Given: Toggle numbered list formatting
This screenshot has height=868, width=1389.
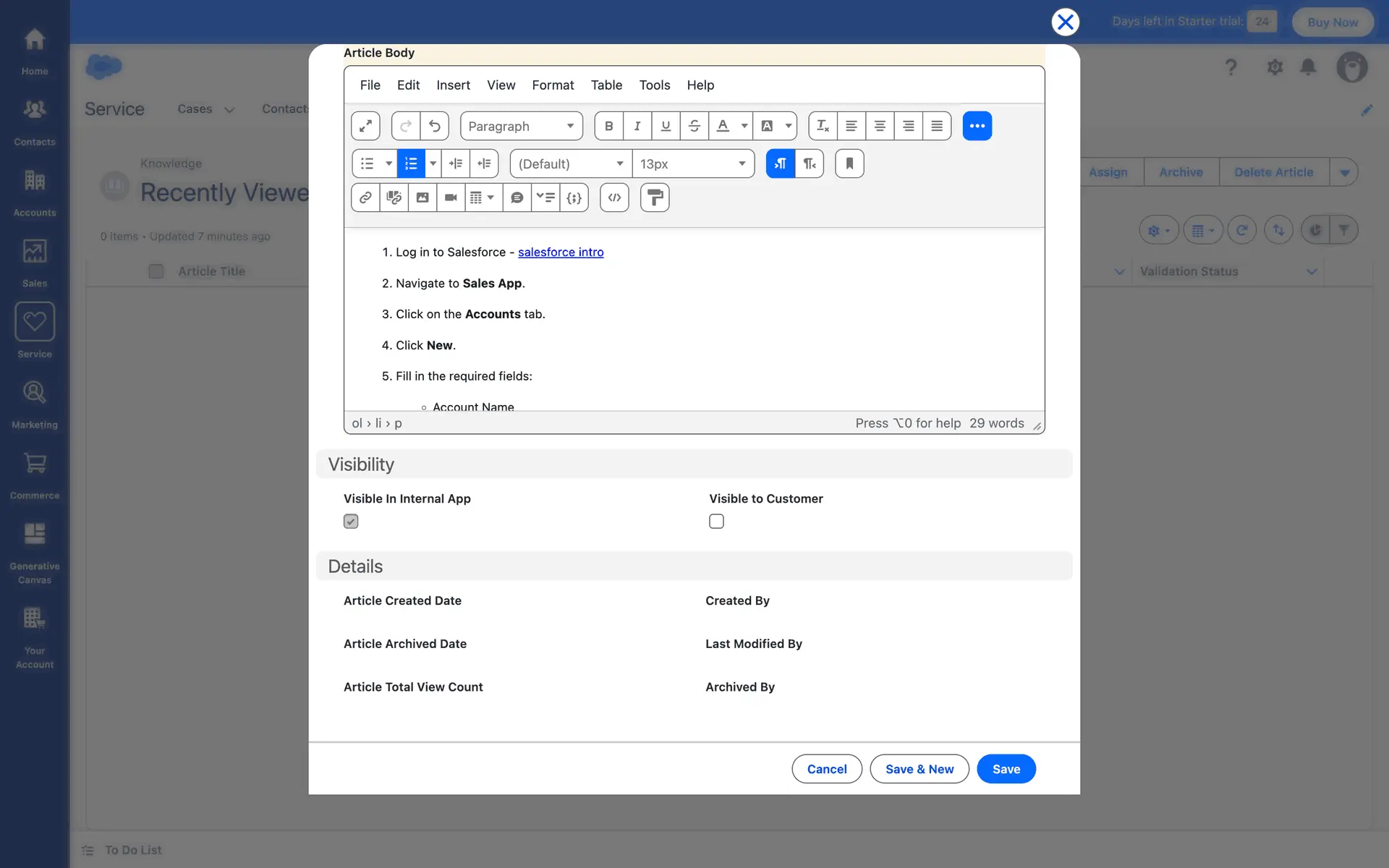Looking at the screenshot, I should coord(411,163).
